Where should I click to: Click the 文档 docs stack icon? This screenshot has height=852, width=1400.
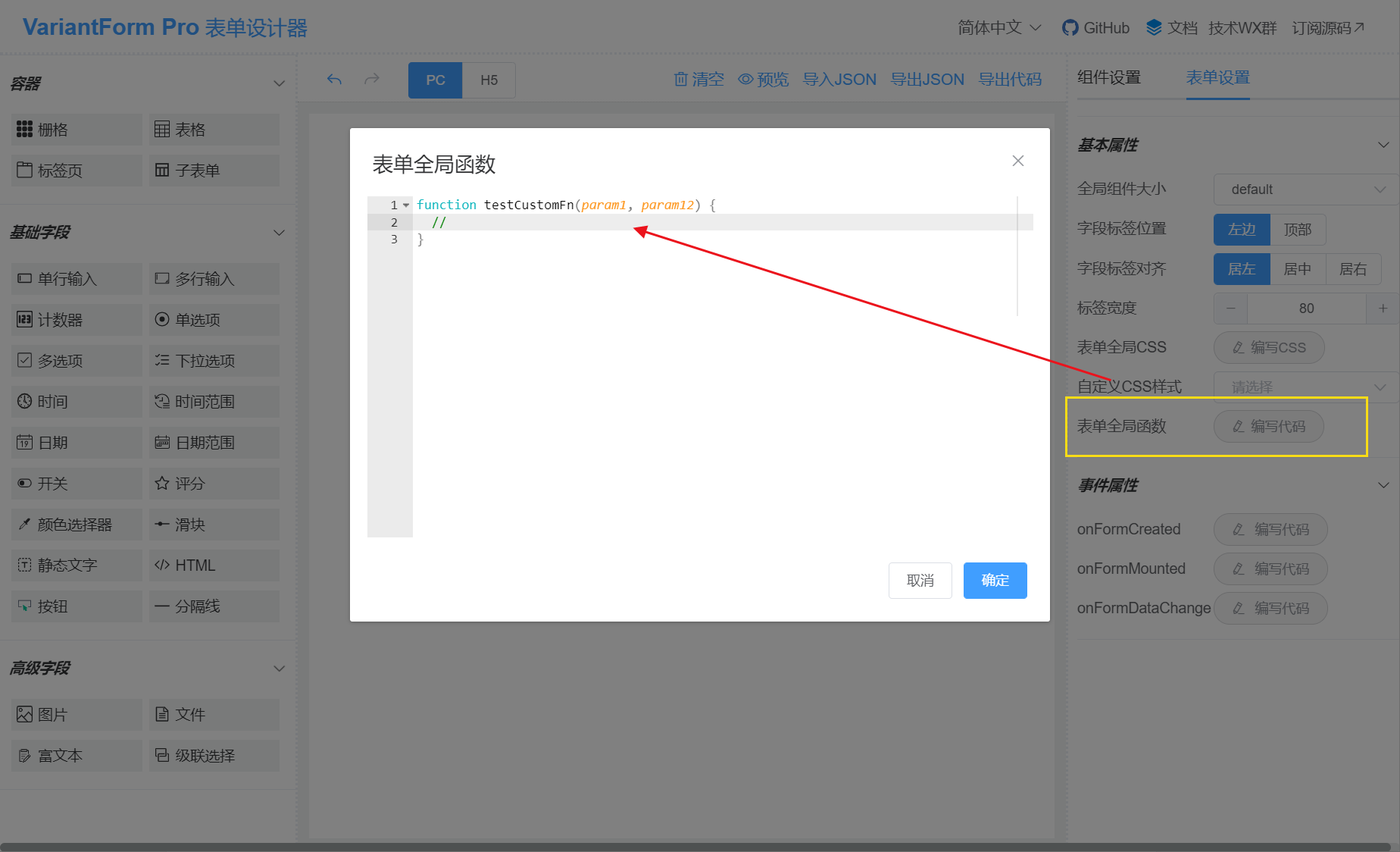tap(1154, 28)
